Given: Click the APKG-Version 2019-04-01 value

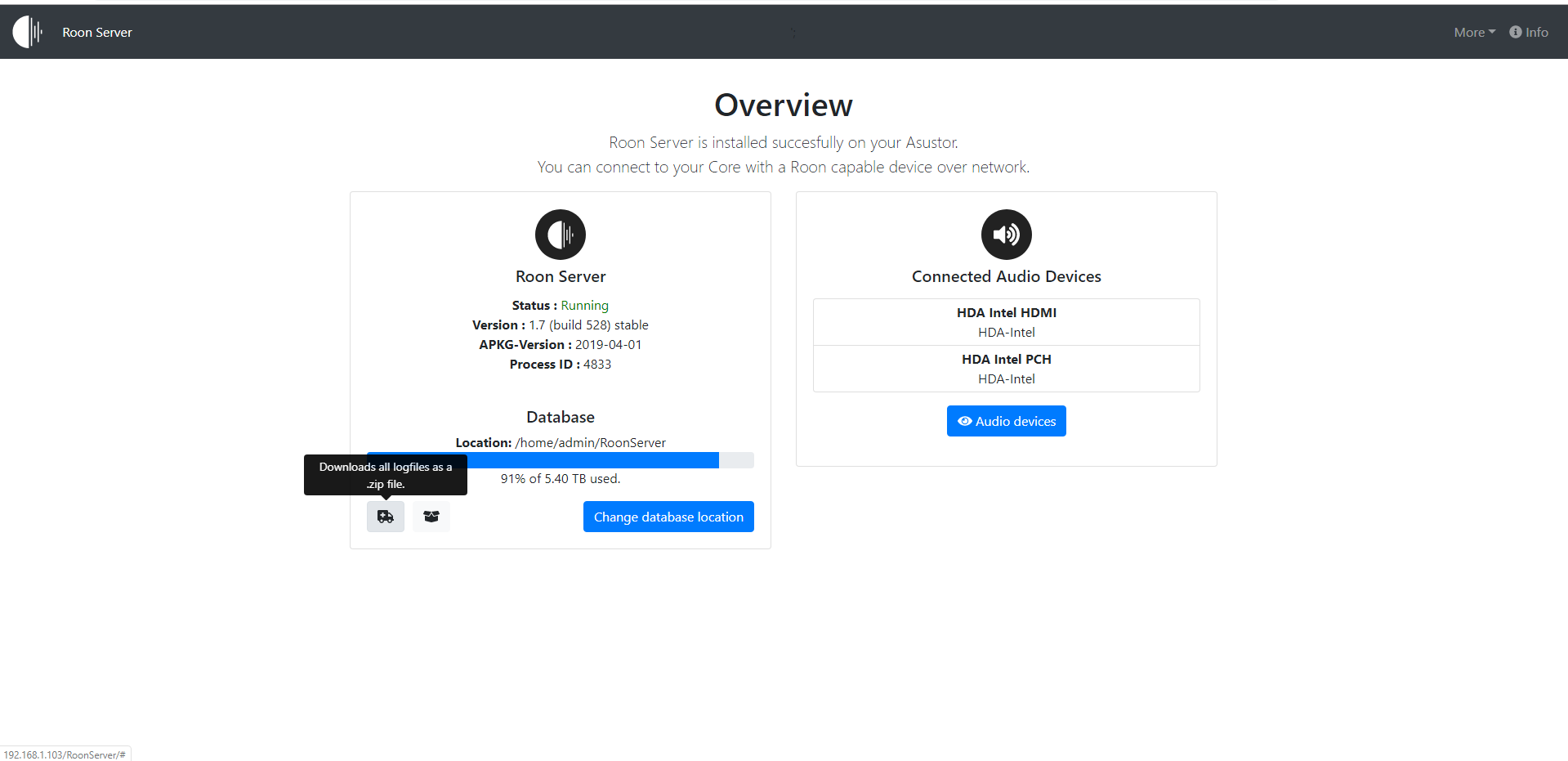Looking at the screenshot, I should pos(608,345).
